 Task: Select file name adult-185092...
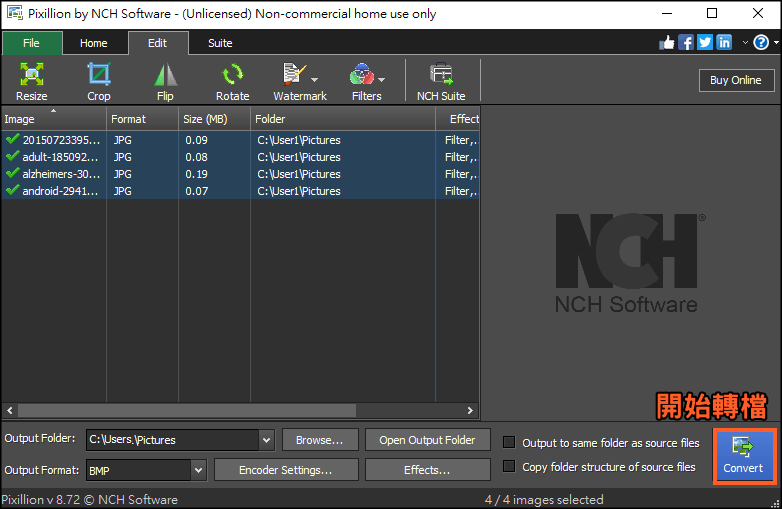[60, 157]
